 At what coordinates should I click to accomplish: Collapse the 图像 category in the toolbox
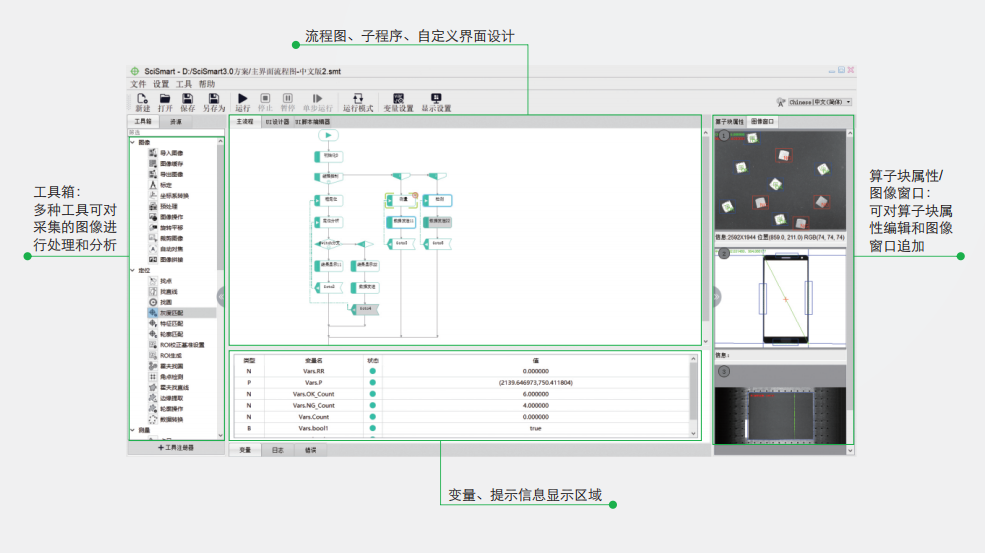coord(133,142)
